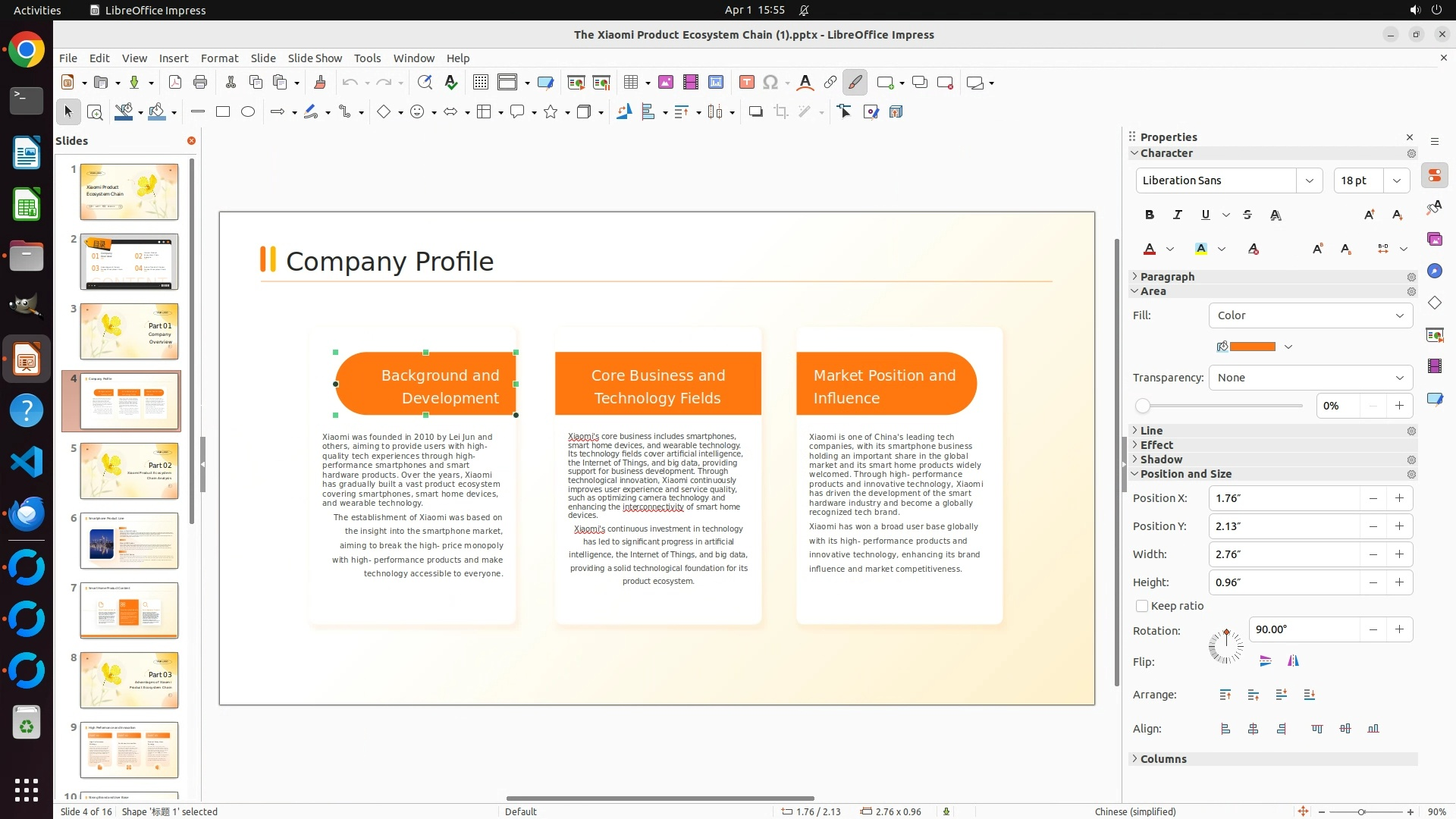Screen dimensions: 1456x819
Task: Click the Insert Table toolbar icon
Action: click(630, 83)
